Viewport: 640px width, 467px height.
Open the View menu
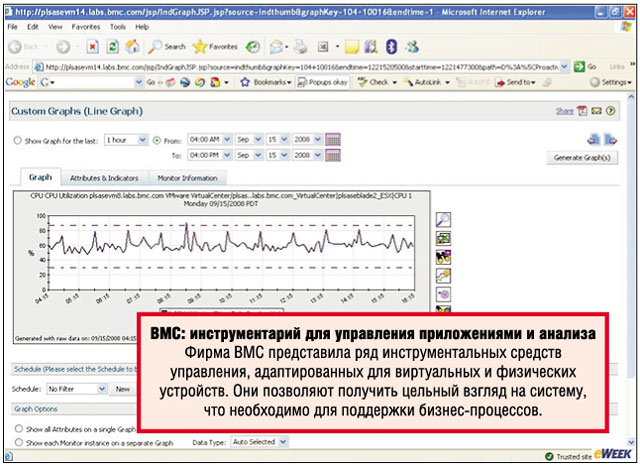(55, 27)
